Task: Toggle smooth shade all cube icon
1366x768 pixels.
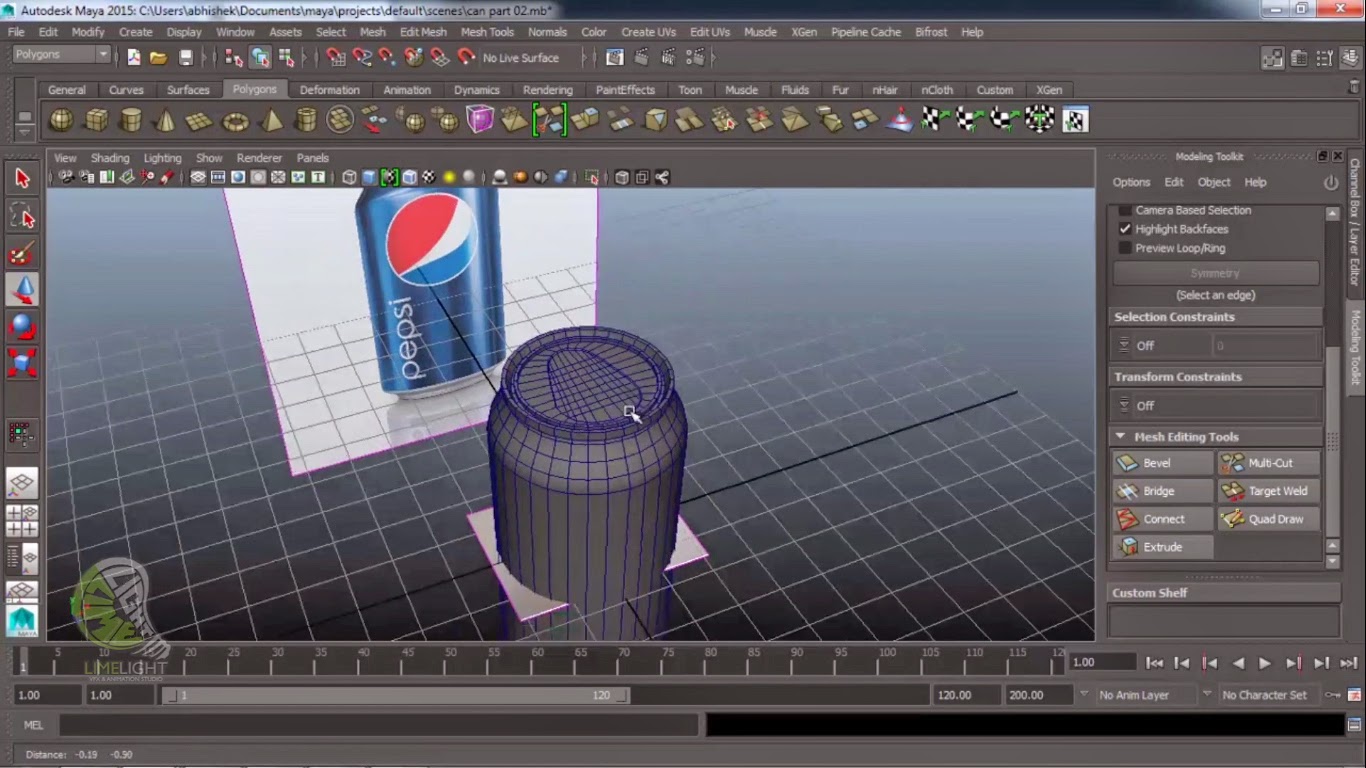Action: [369, 178]
